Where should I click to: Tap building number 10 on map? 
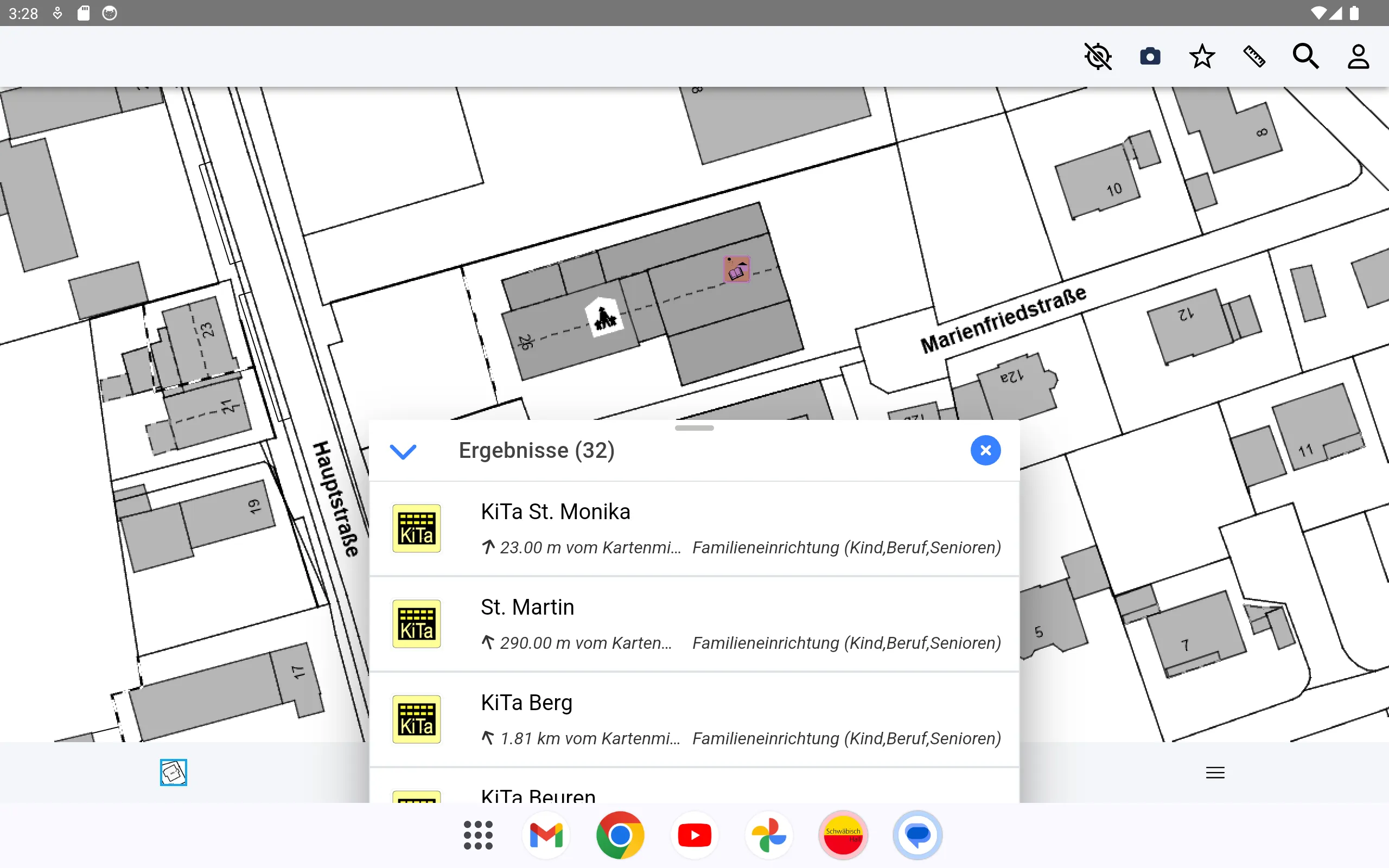coord(1114,189)
